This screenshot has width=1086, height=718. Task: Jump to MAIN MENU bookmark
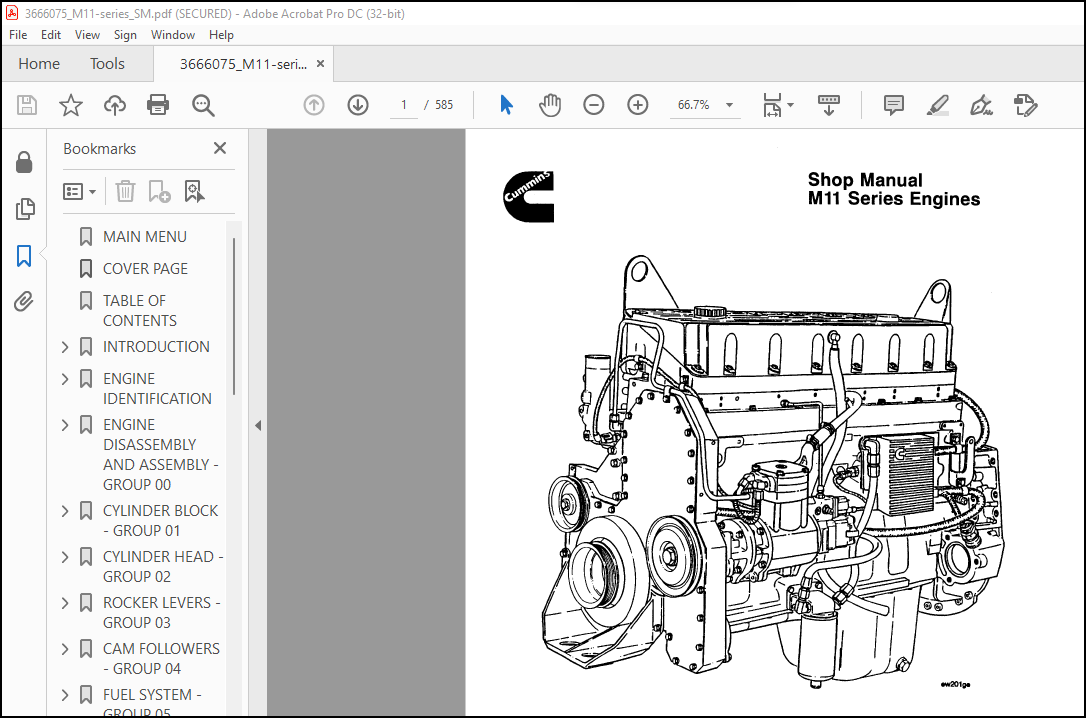[145, 237]
